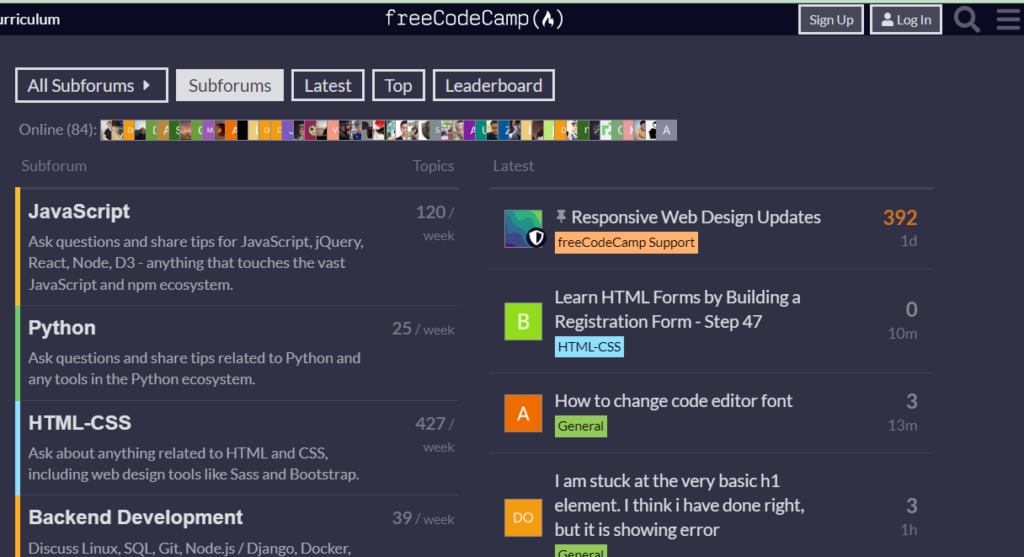The image size is (1024, 557).
Task: Click the Online (84) label
Action: point(57,130)
